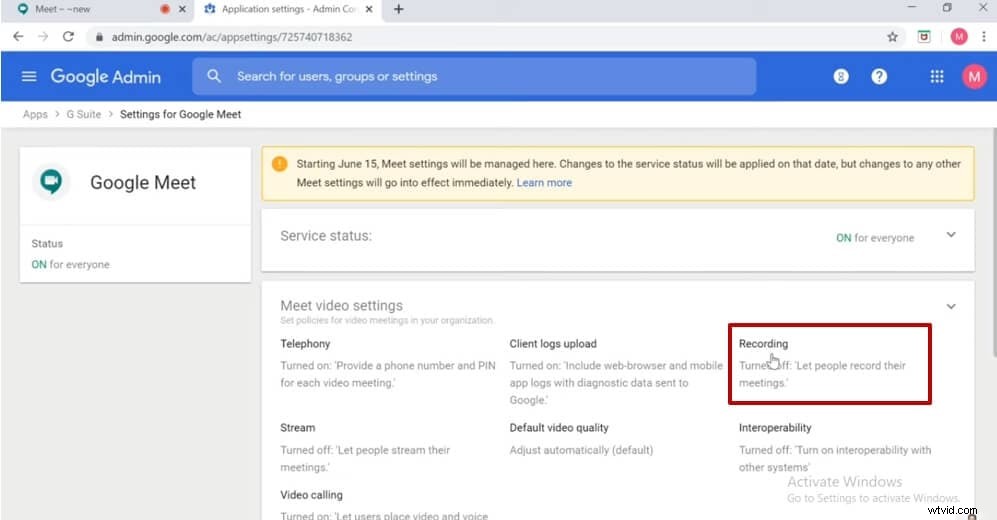Click the 'Settings for Google Meet' breadcrumb text
Image resolution: width=997 pixels, height=520 pixels.
click(181, 114)
